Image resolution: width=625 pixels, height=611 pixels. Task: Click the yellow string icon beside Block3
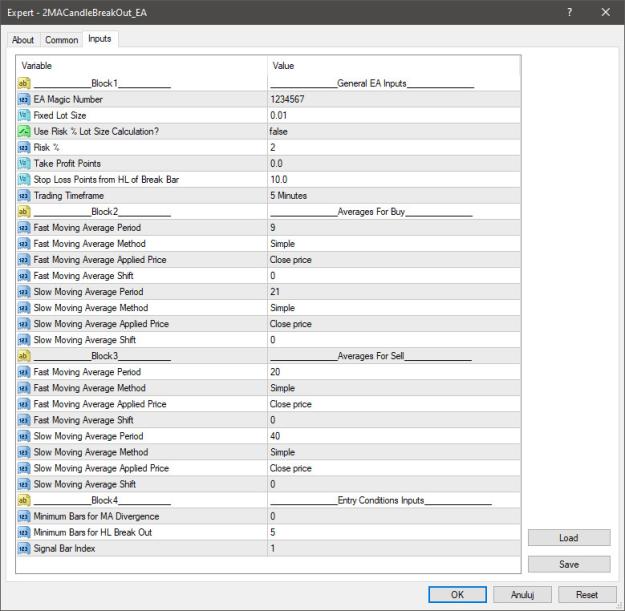tap(24, 356)
